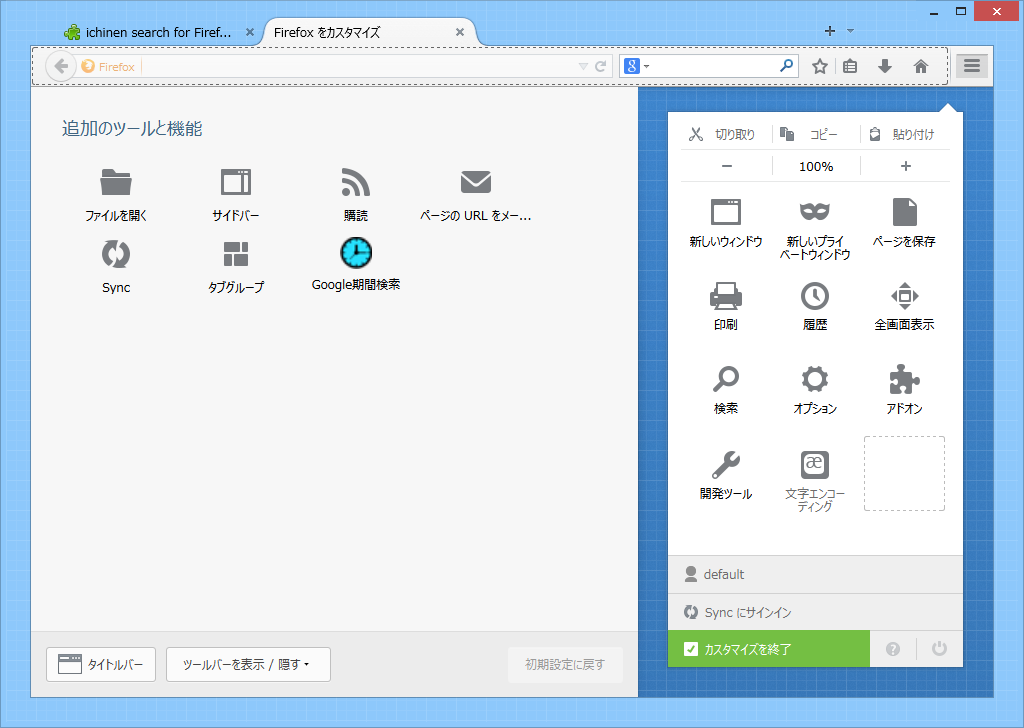
Task: Select the 文字エンコーディング icon
Action: [x=814, y=464]
